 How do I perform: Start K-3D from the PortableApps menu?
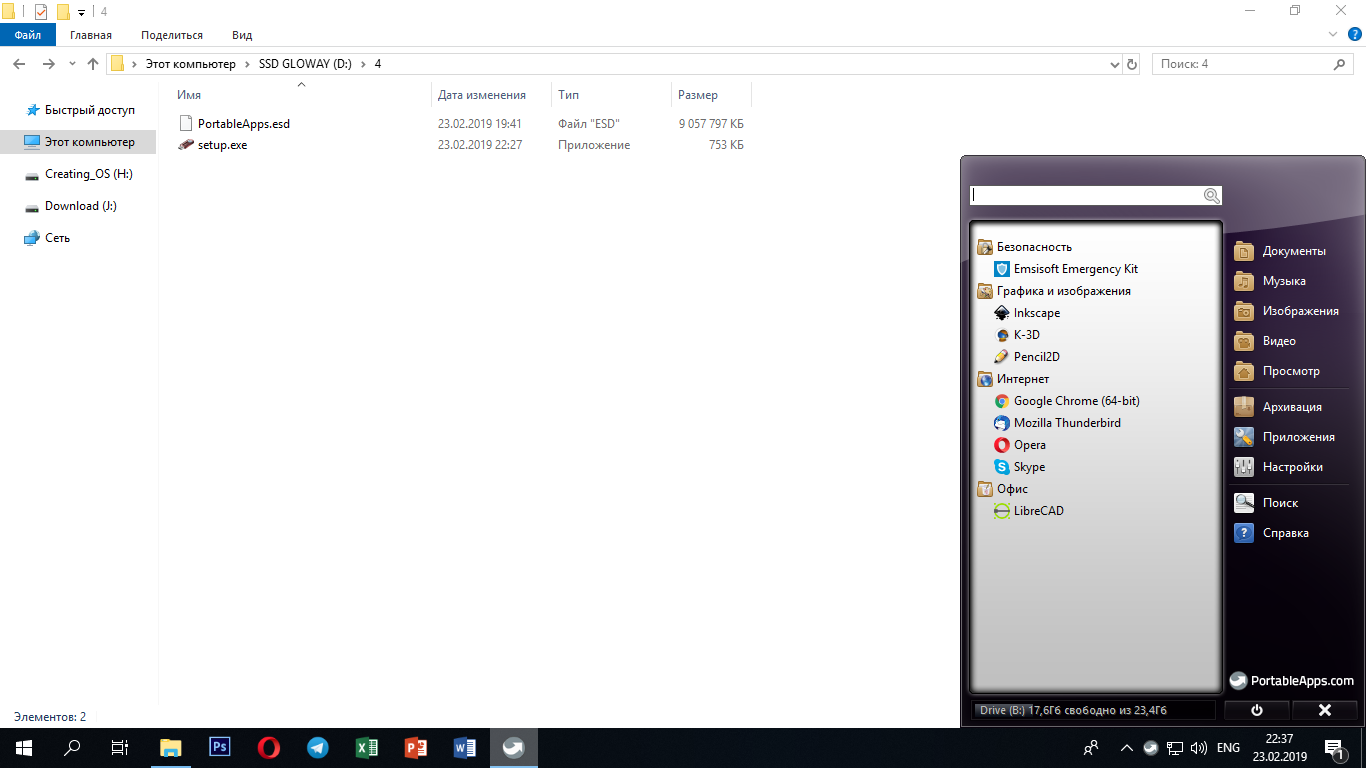click(x=1017, y=335)
